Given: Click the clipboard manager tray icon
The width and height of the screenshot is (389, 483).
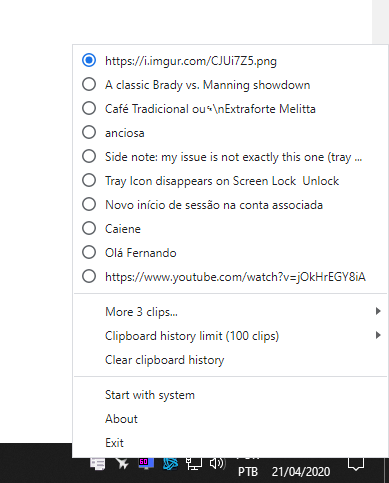Looking at the screenshot, I should (x=98, y=463).
